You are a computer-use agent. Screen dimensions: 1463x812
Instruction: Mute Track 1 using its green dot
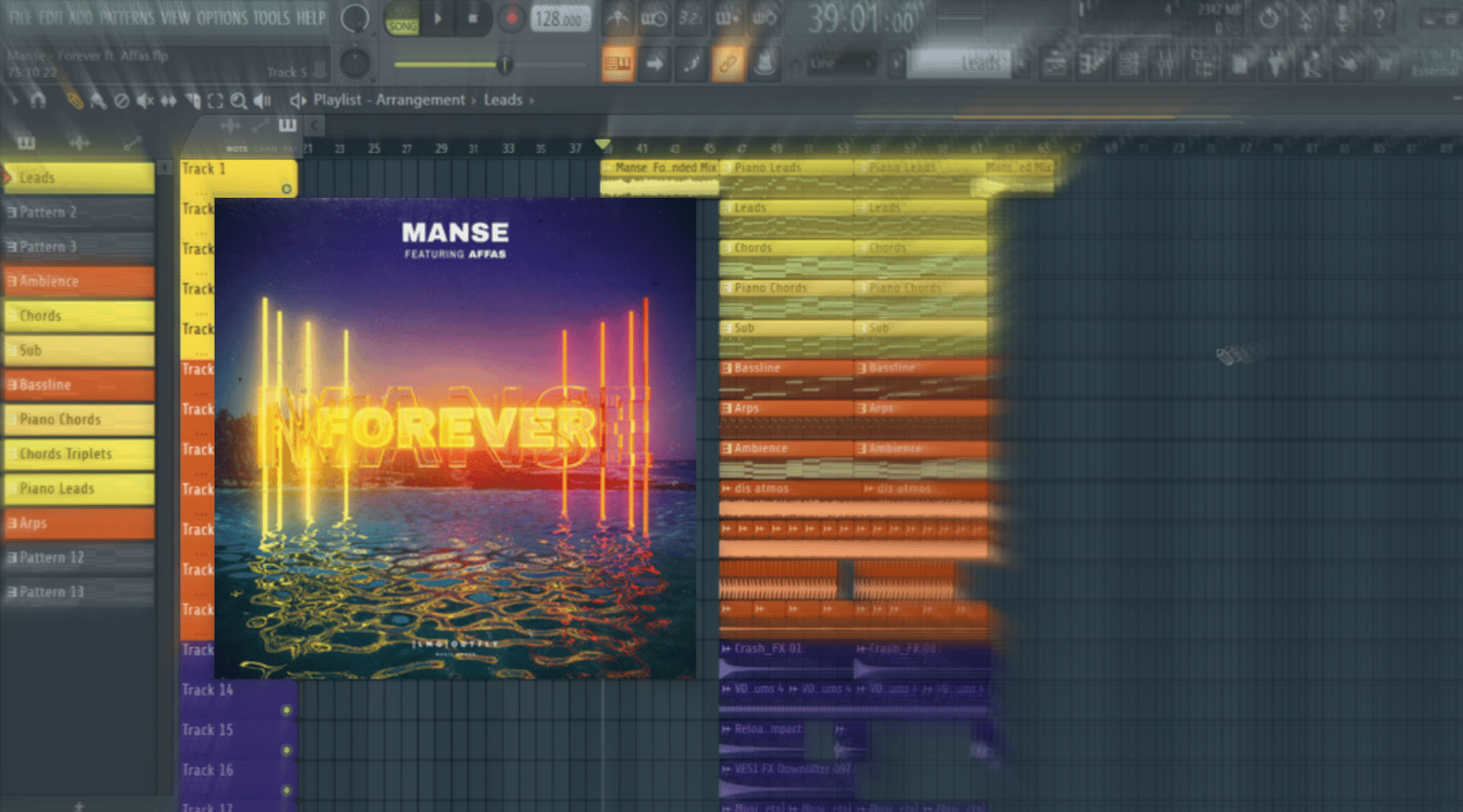(x=287, y=189)
